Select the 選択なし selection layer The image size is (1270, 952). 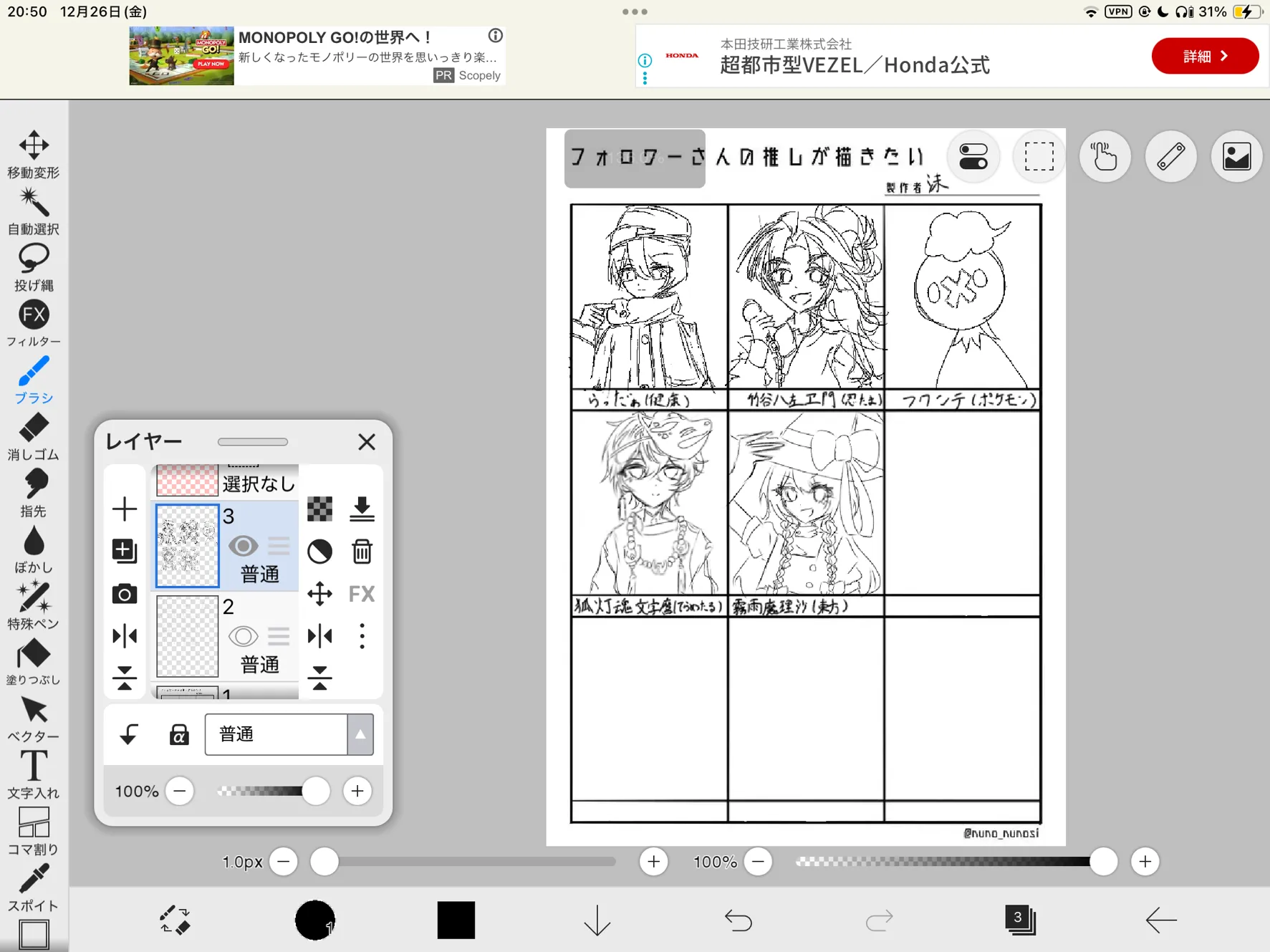point(226,481)
